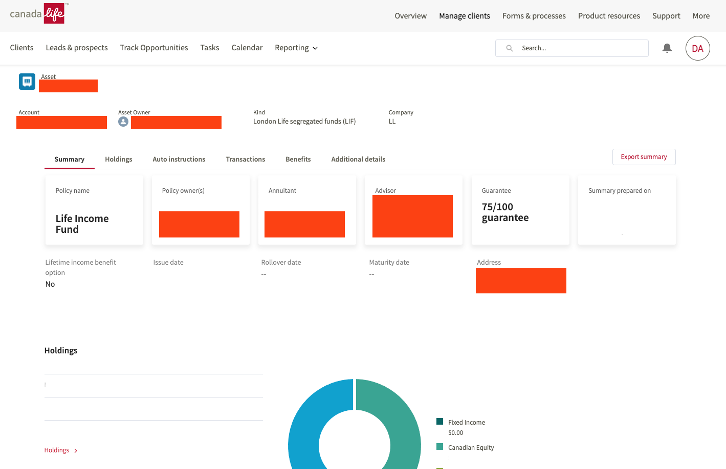
Task: Click London Life segregated funds (LIF) text
Action: coord(305,121)
